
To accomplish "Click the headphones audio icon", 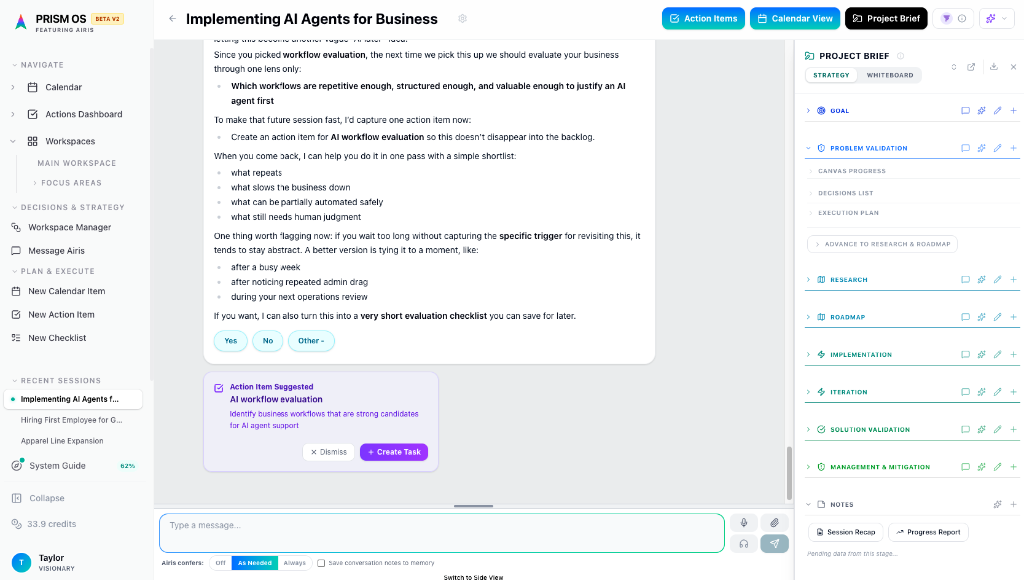I will coord(743,543).
